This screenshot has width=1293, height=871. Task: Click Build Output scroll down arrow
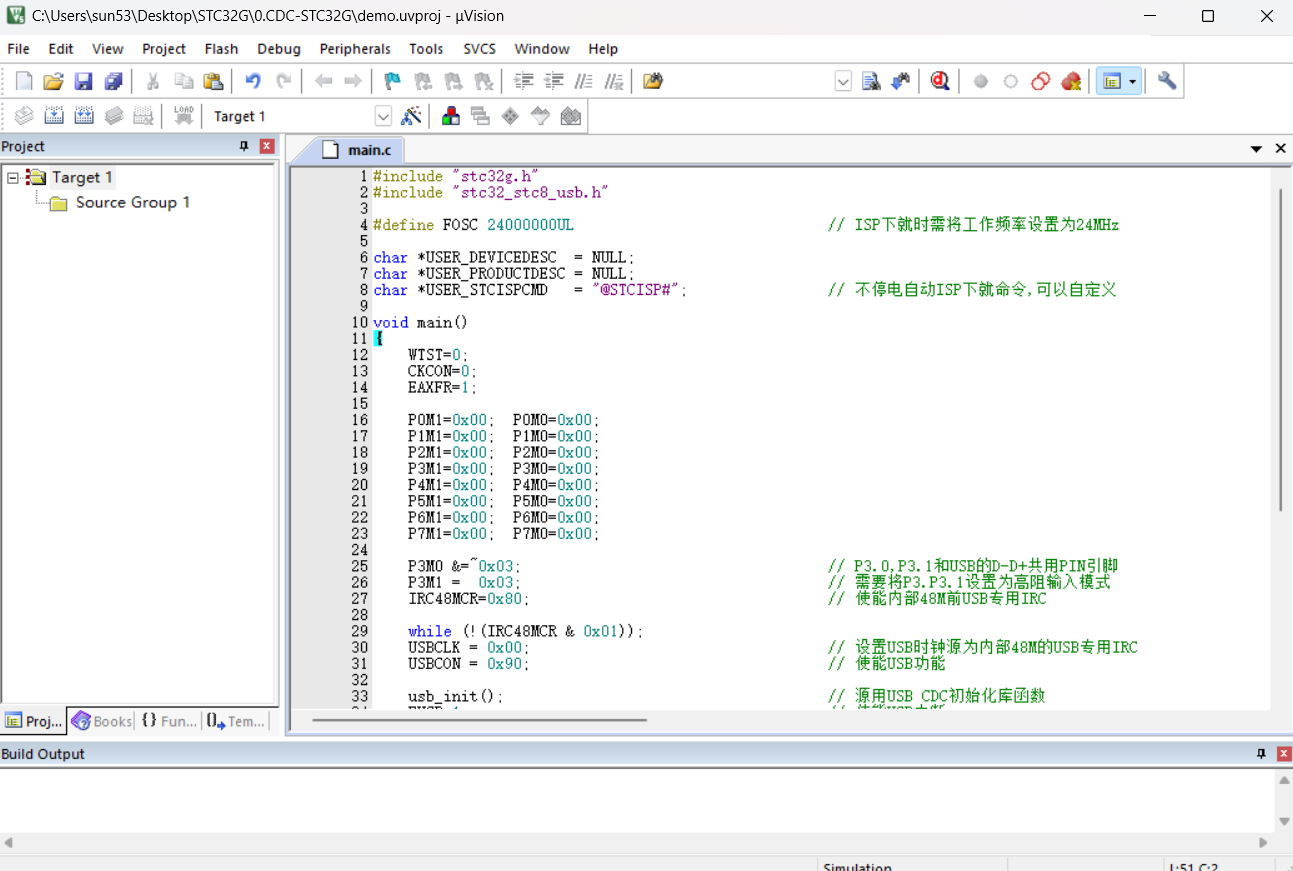pos(1284,822)
